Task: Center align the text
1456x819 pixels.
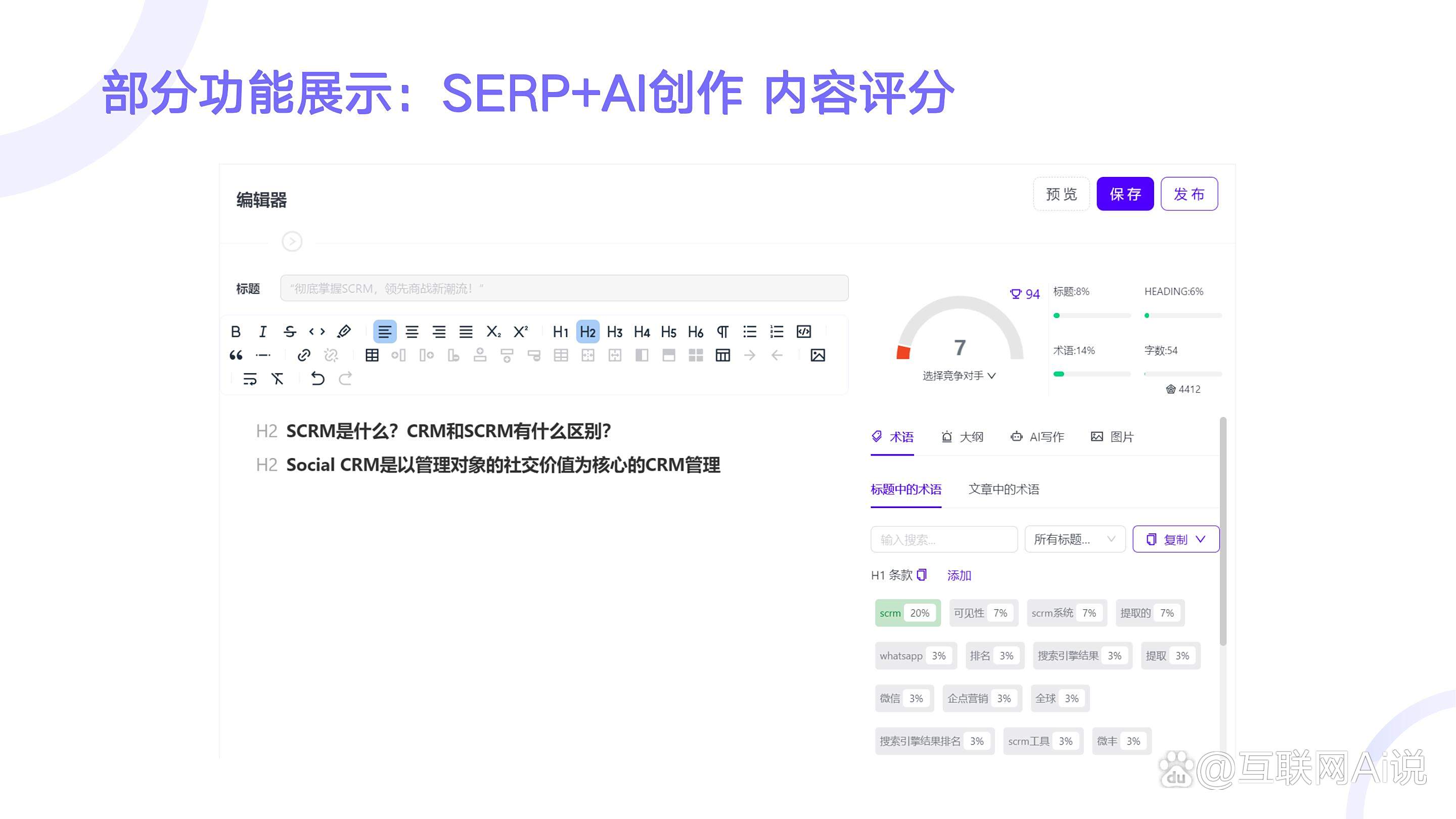Action: [x=412, y=331]
